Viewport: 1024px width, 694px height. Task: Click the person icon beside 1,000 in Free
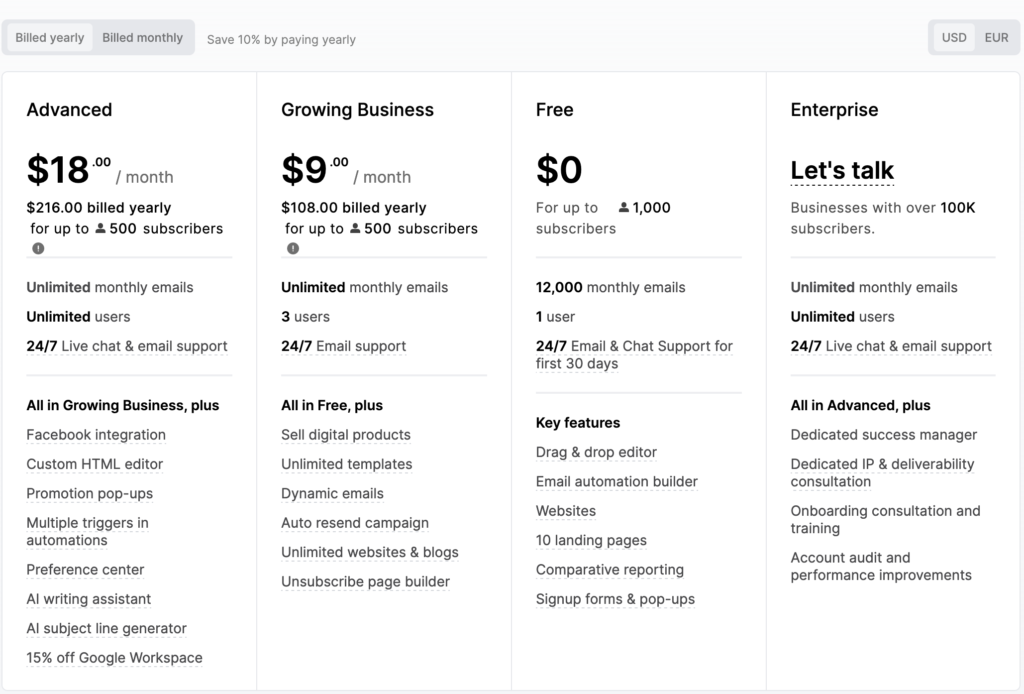pos(624,208)
